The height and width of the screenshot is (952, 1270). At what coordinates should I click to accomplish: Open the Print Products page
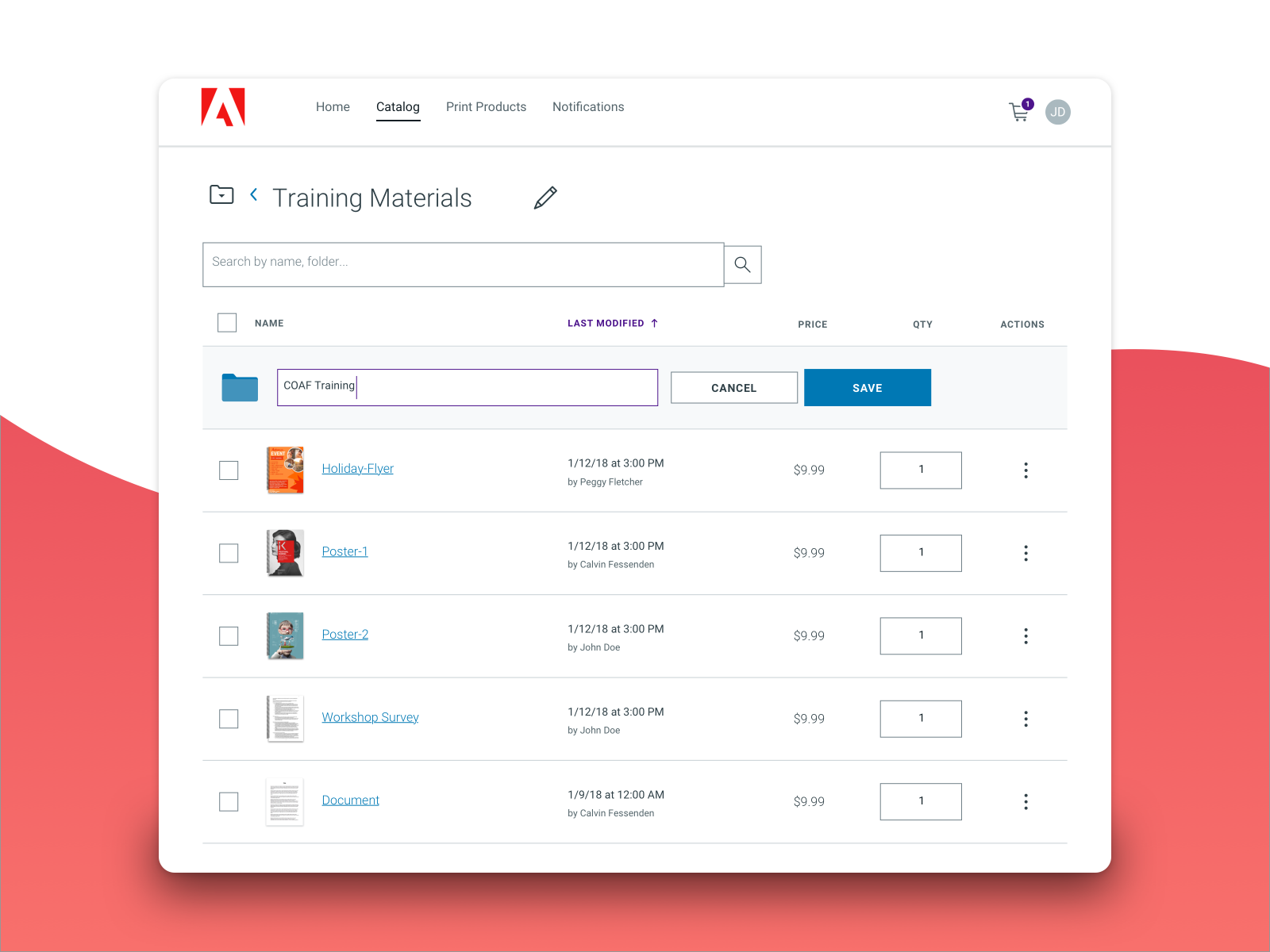point(486,107)
